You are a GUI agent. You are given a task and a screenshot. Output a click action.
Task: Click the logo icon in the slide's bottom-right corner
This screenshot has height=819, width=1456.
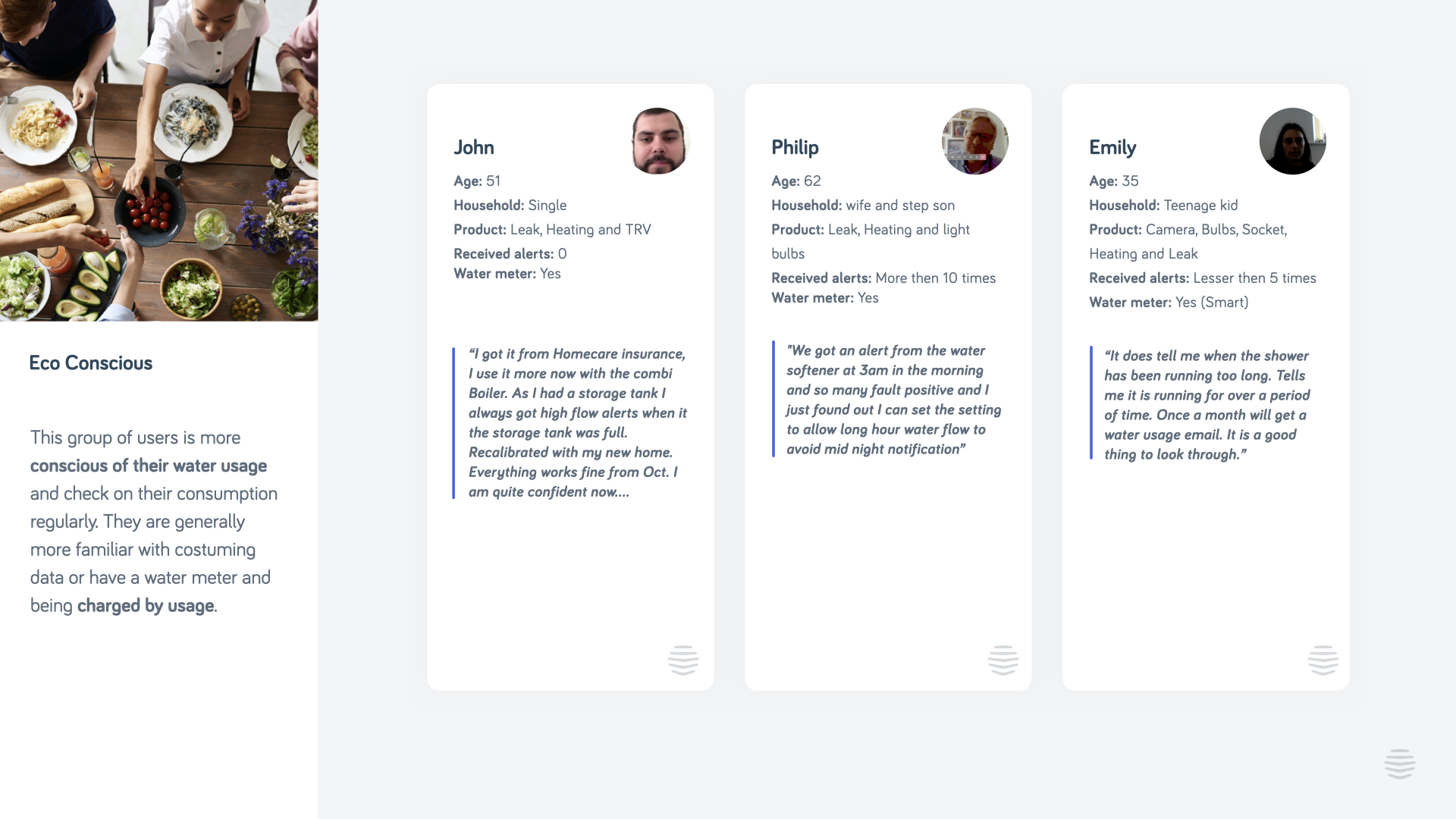1399,764
